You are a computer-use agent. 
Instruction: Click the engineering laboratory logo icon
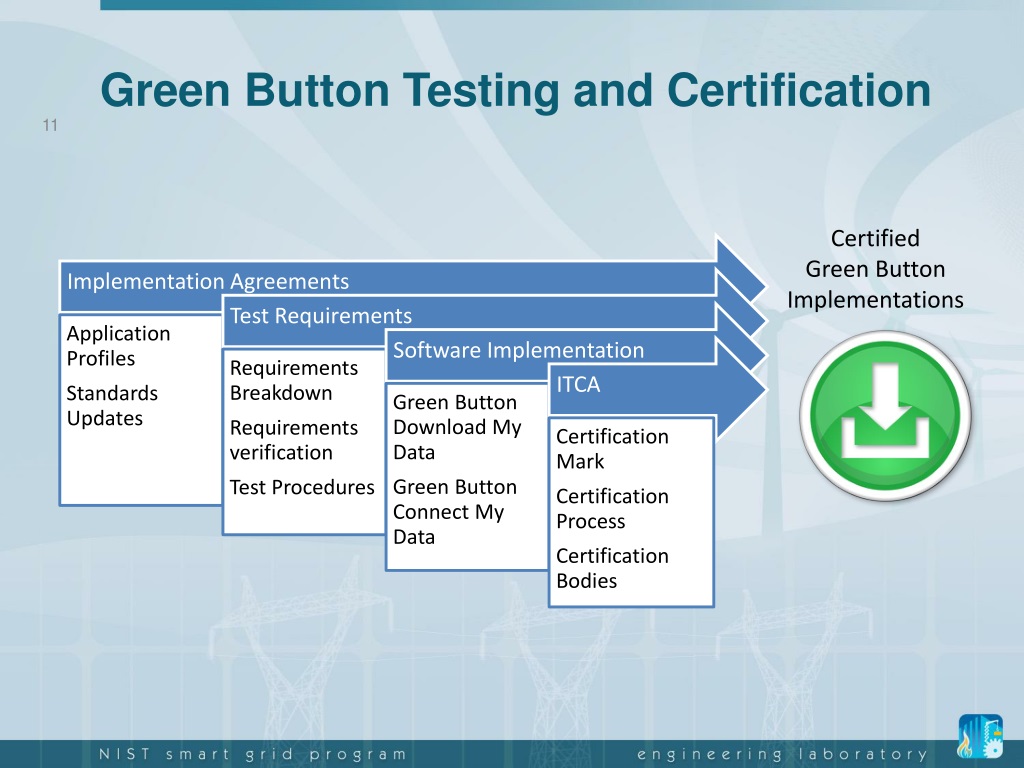980,736
